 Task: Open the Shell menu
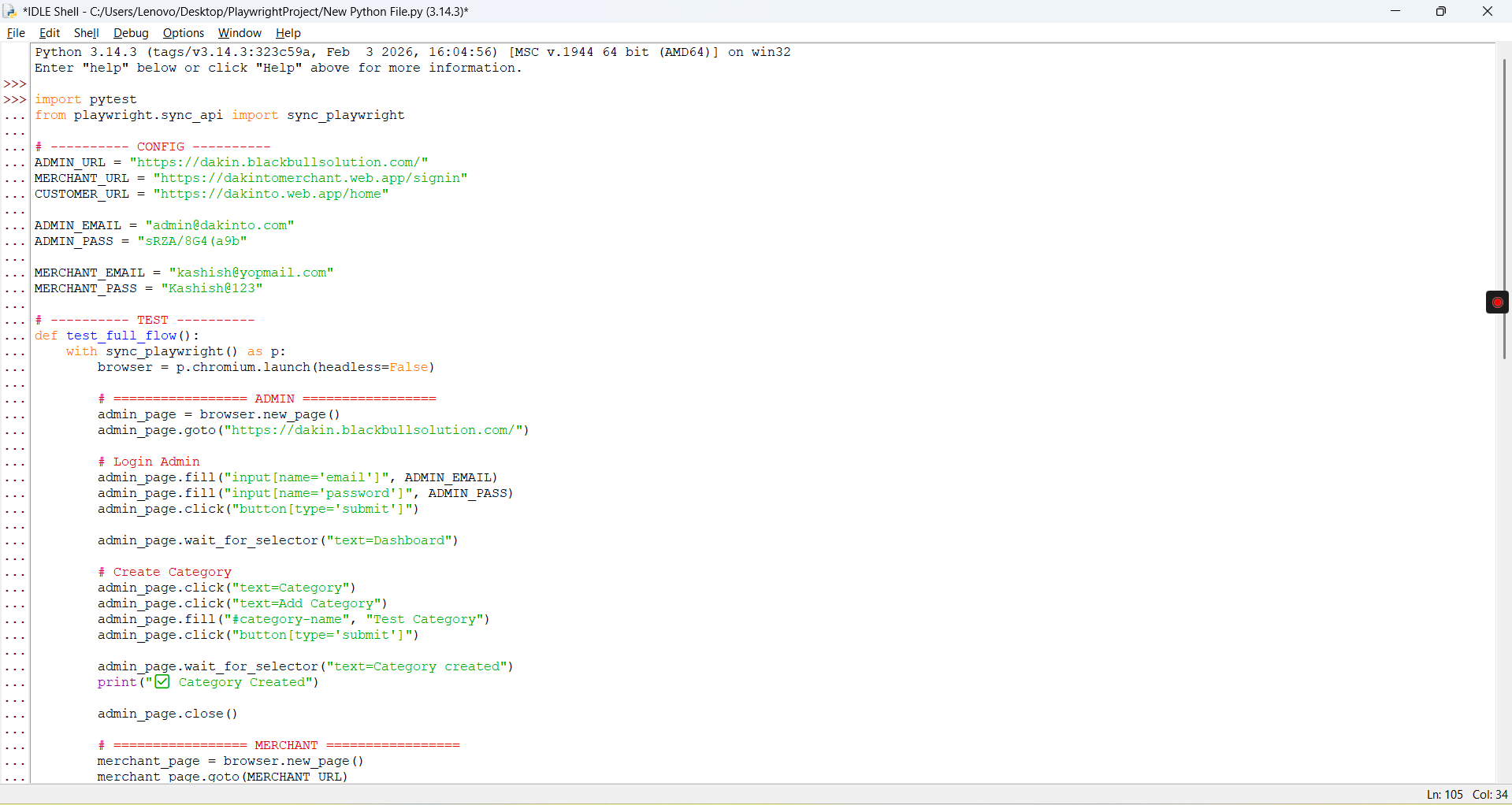[86, 33]
